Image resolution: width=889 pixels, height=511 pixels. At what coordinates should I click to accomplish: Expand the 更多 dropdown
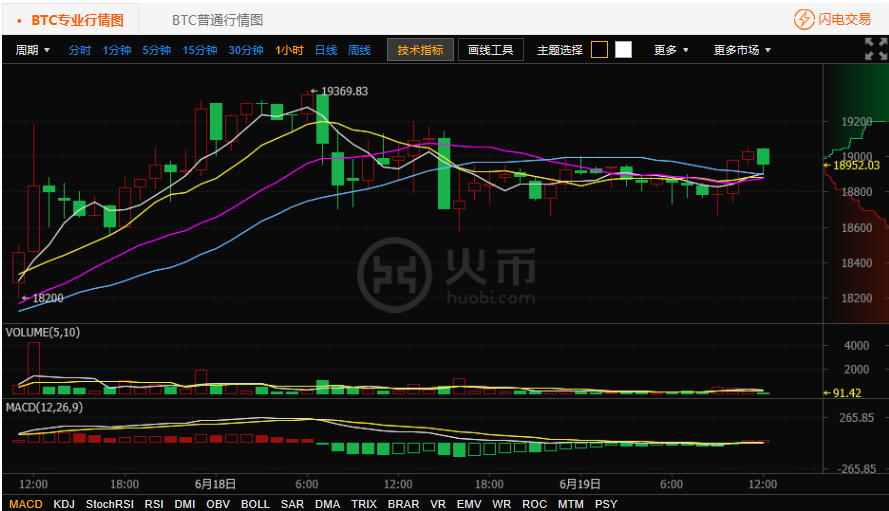(671, 50)
